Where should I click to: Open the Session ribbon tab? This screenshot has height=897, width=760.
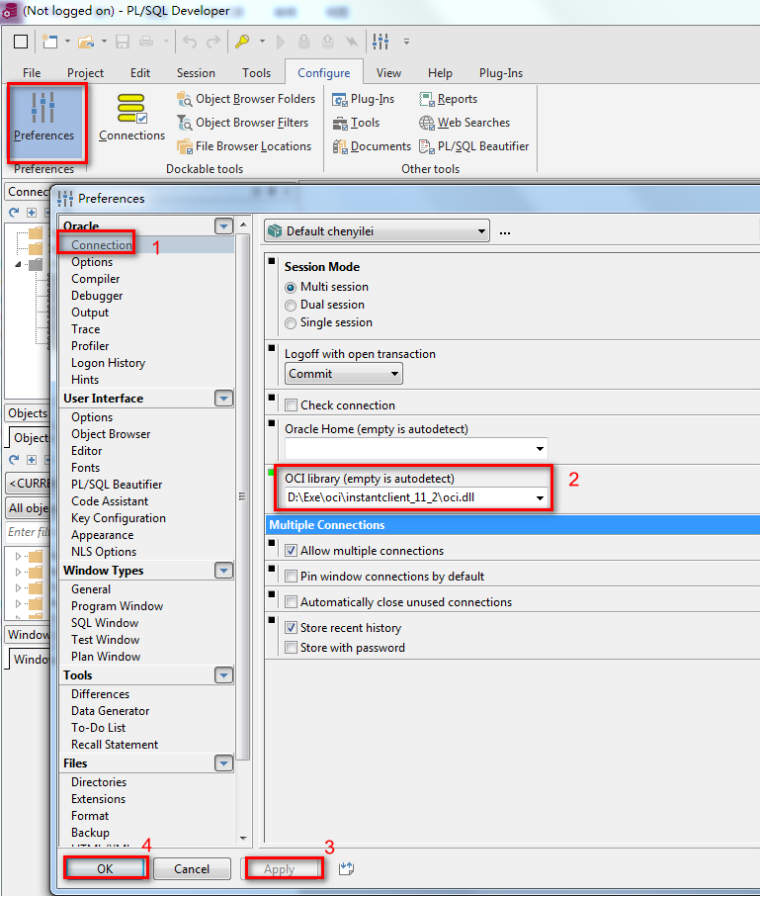pyautogui.click(x=196, y=73)
